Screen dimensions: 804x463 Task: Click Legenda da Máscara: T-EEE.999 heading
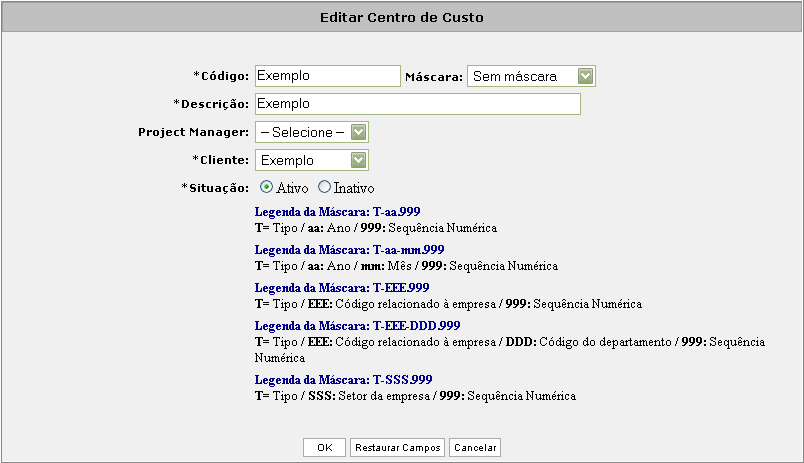tap(342, 288)
